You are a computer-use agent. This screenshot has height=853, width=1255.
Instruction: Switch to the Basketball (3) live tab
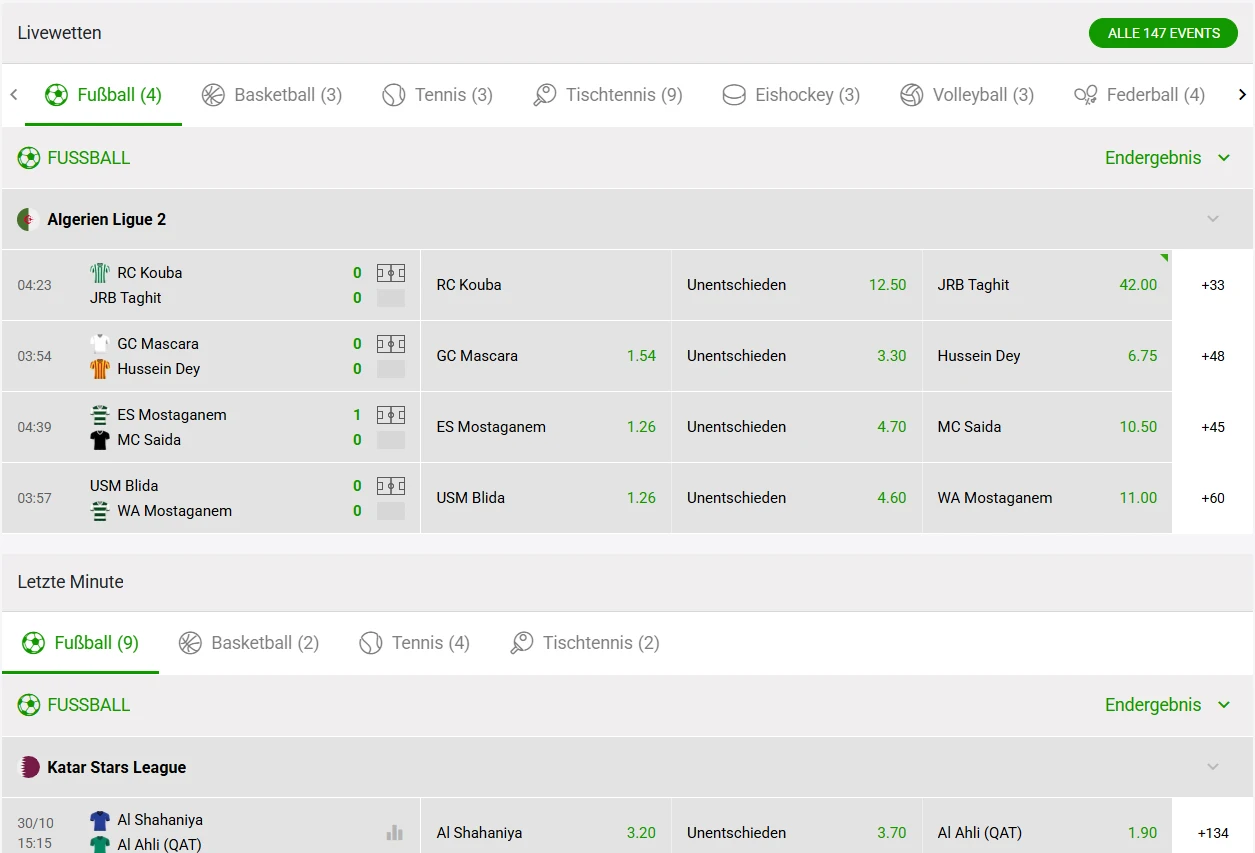pyautogui.click(x=271, y=95)
